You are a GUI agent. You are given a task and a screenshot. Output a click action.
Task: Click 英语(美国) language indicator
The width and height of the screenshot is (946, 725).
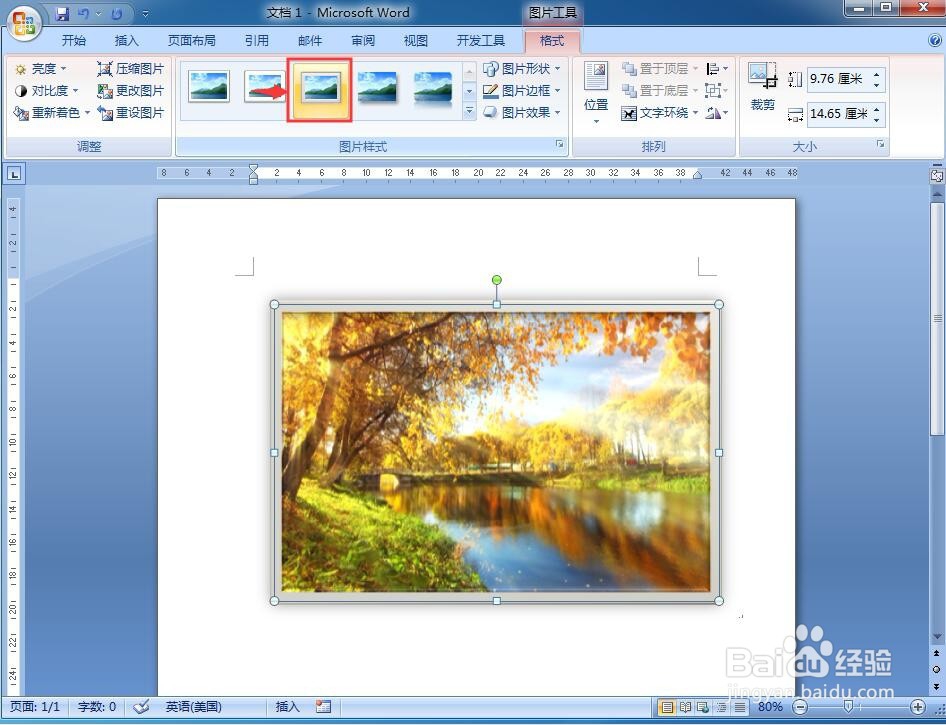194,706
